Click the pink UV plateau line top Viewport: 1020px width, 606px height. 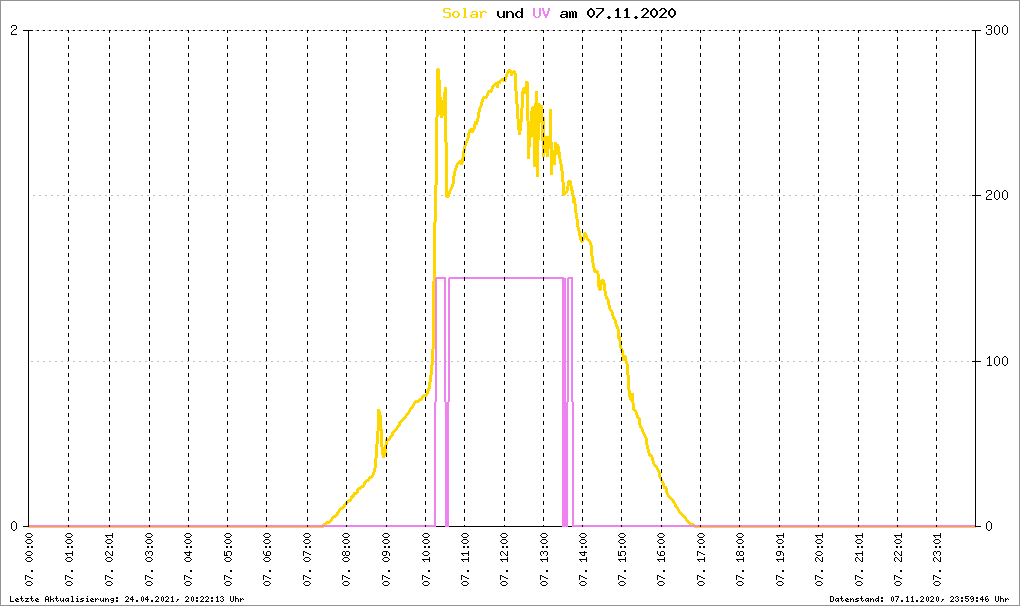(x=505, y=278)
